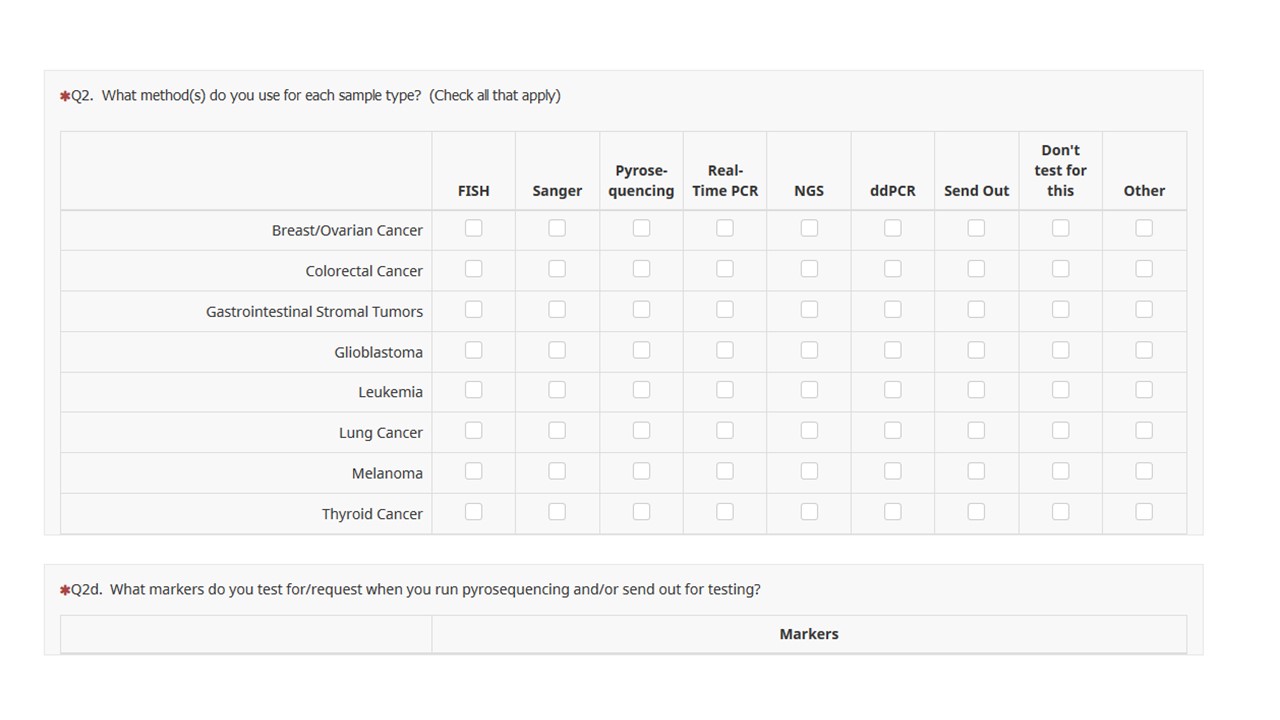
Task: Click the Markers column header
Action: 808,634
